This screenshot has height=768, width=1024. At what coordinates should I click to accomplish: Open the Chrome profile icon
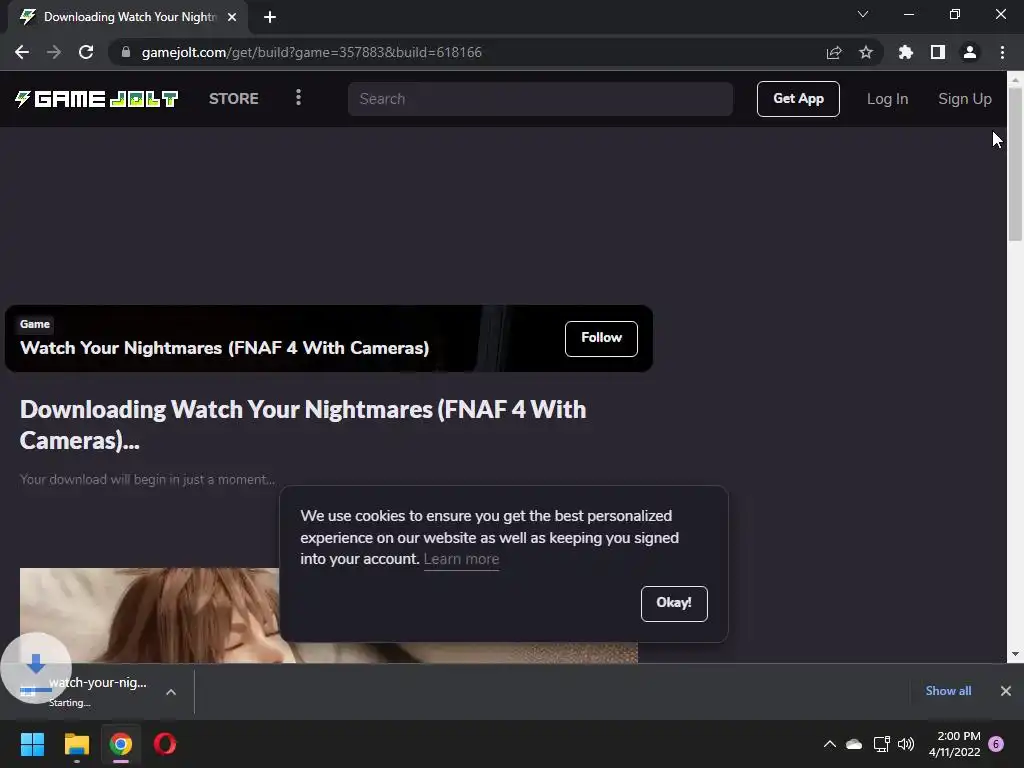tap(970, 52)
